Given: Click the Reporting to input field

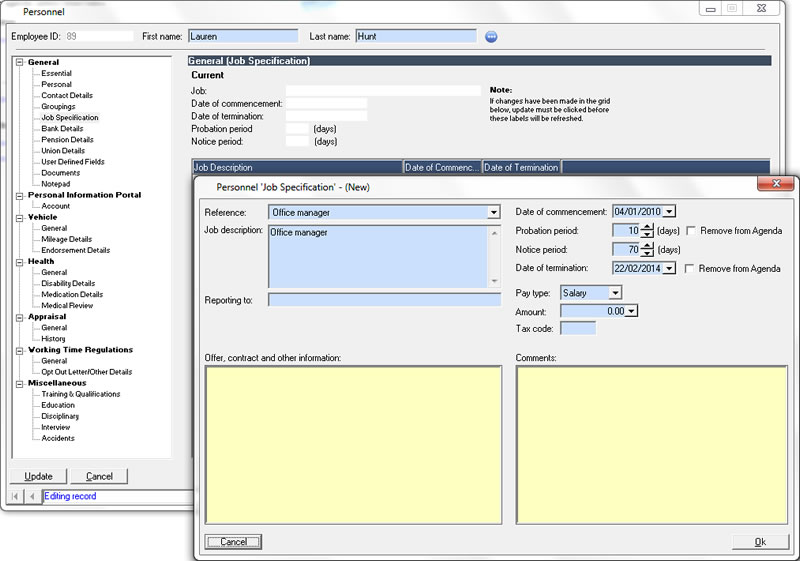Looking at the screenshot, I should [x=384, y=300].
